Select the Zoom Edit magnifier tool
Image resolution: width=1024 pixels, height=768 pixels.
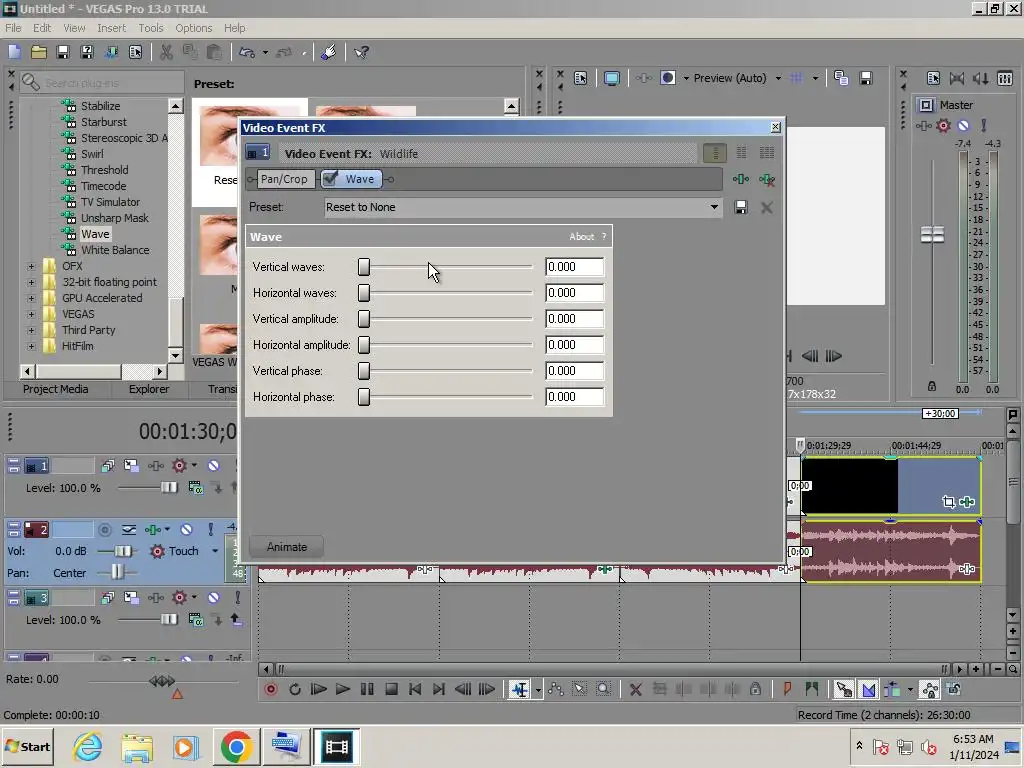603,689
